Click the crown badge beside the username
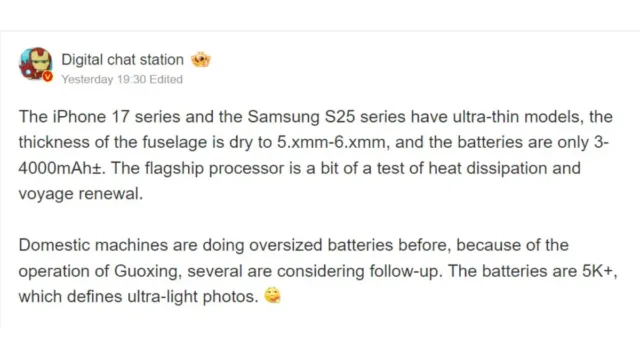Screen dimensions: 640x360 coord(200,60)
